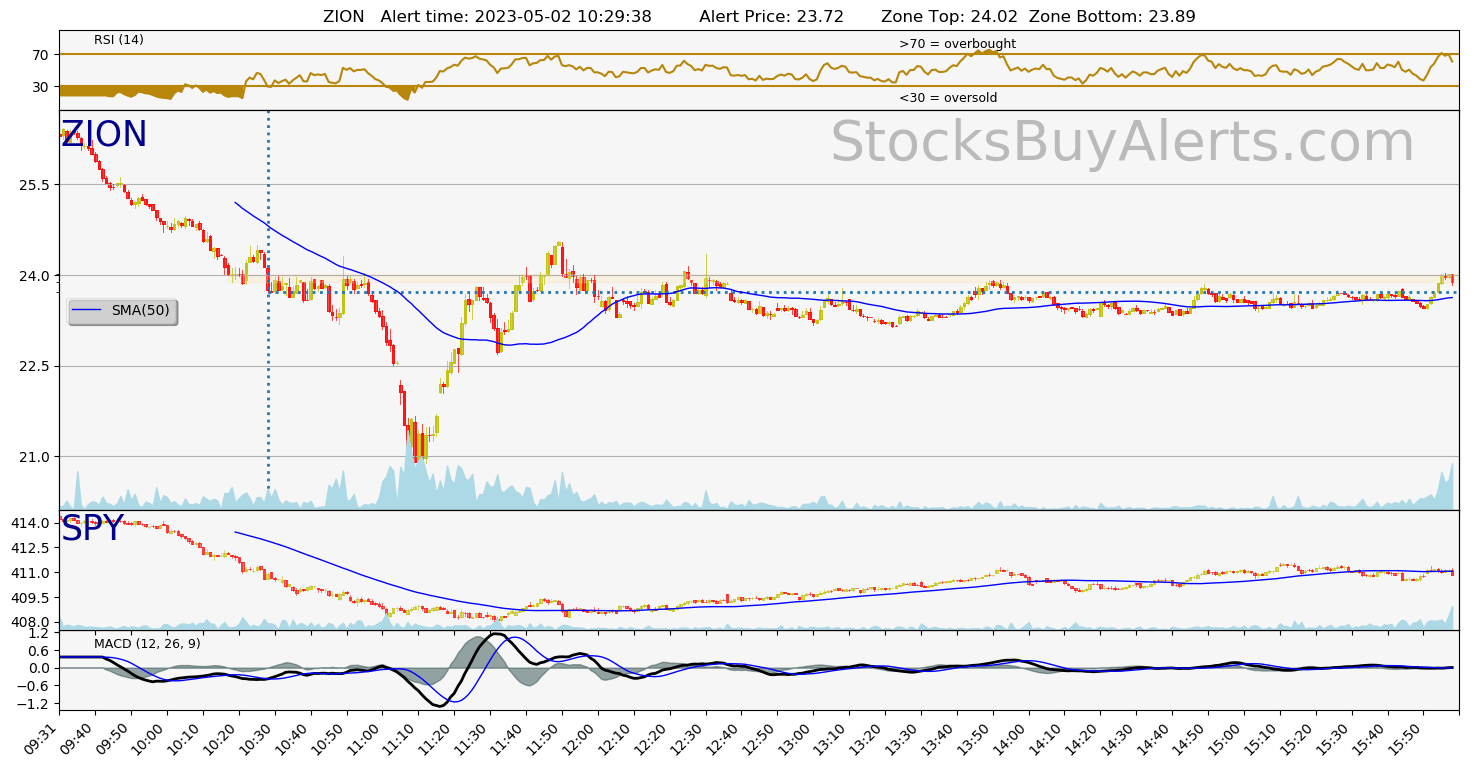Click the 24.0 price axis label
The height and width of the screenshot is (768, 1474).
(34, 276)
